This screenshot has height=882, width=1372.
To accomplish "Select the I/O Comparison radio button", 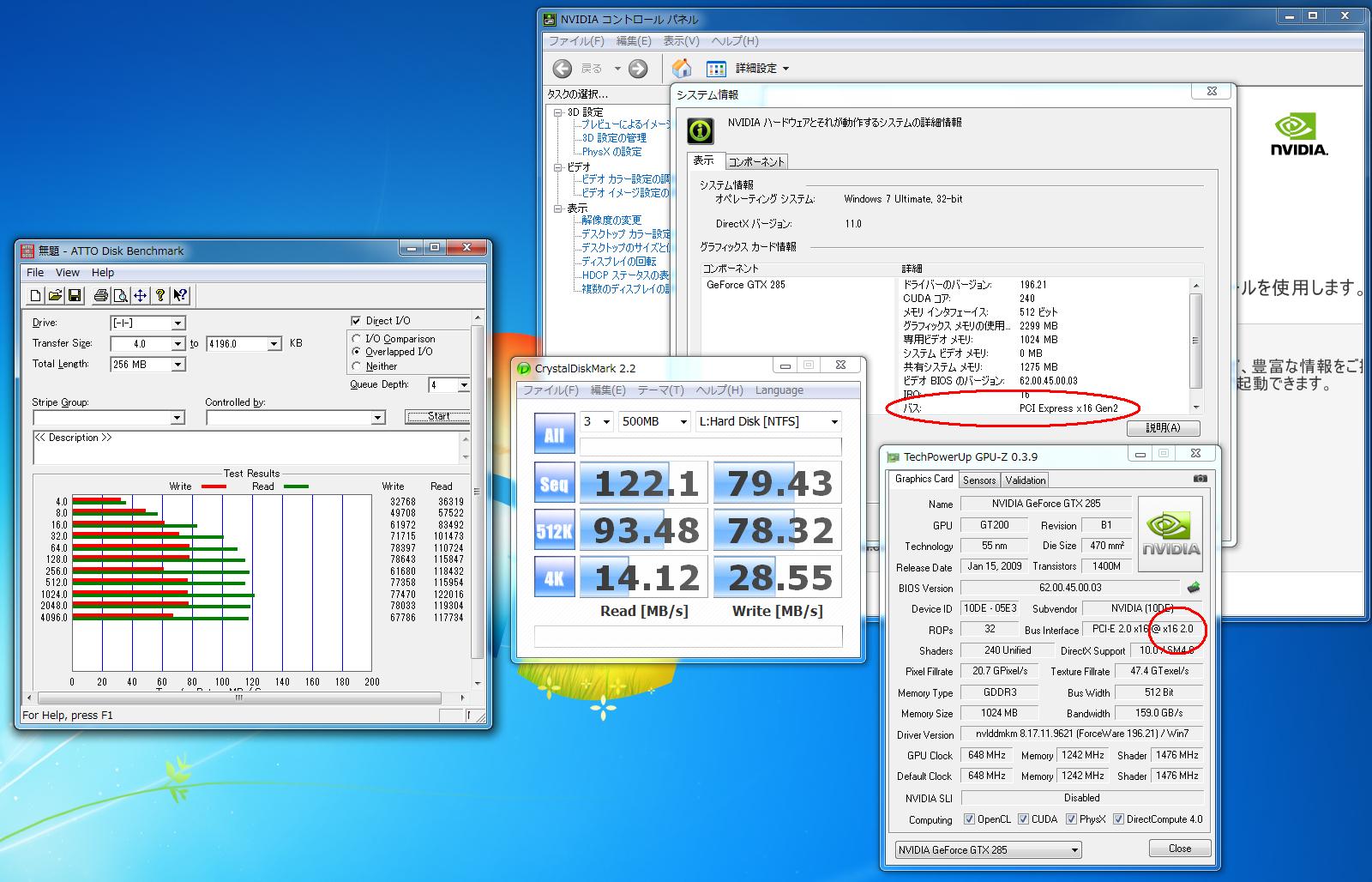I will pos(357,339).
